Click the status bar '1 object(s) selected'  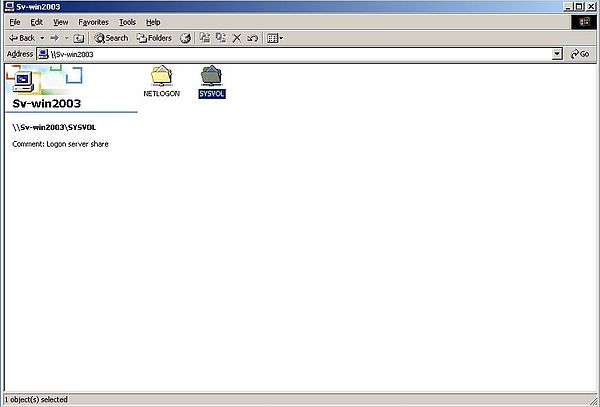click(36, 399)
